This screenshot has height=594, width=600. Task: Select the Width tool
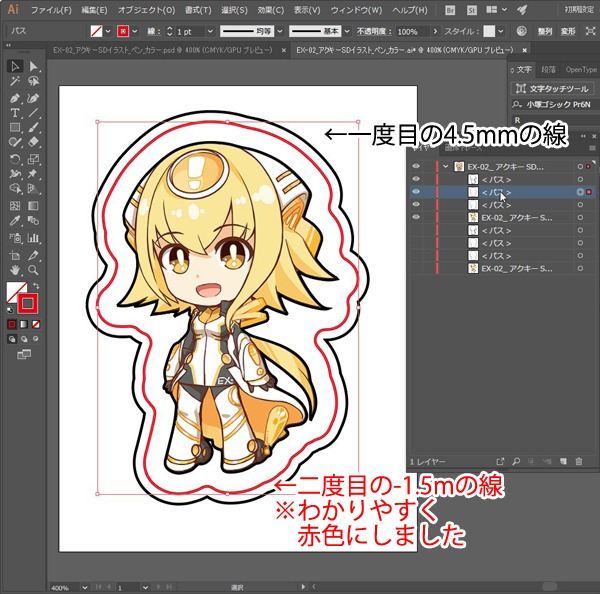click(15, 174)
